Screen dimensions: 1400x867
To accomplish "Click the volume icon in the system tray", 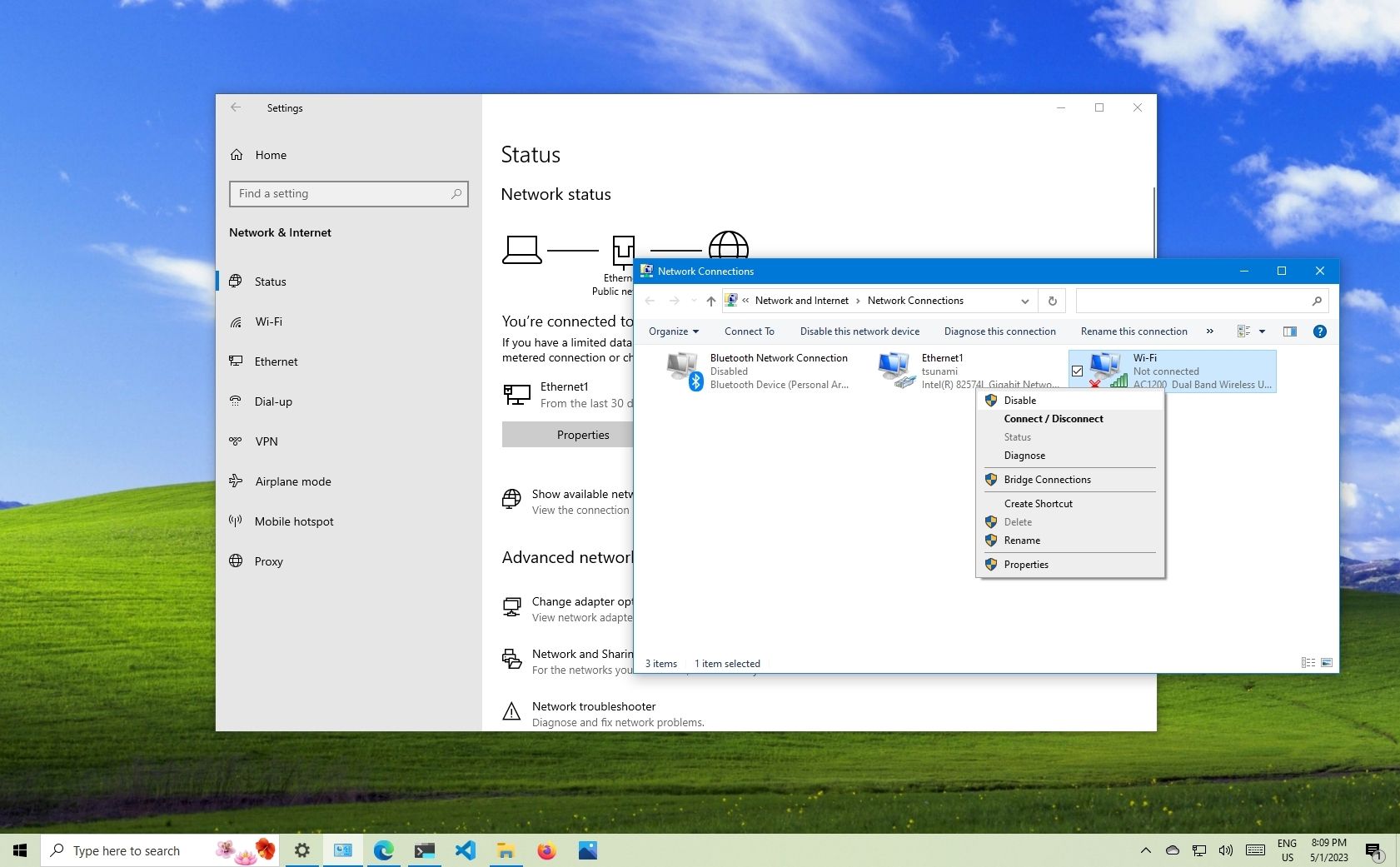I will click(x=1226, y=850).
